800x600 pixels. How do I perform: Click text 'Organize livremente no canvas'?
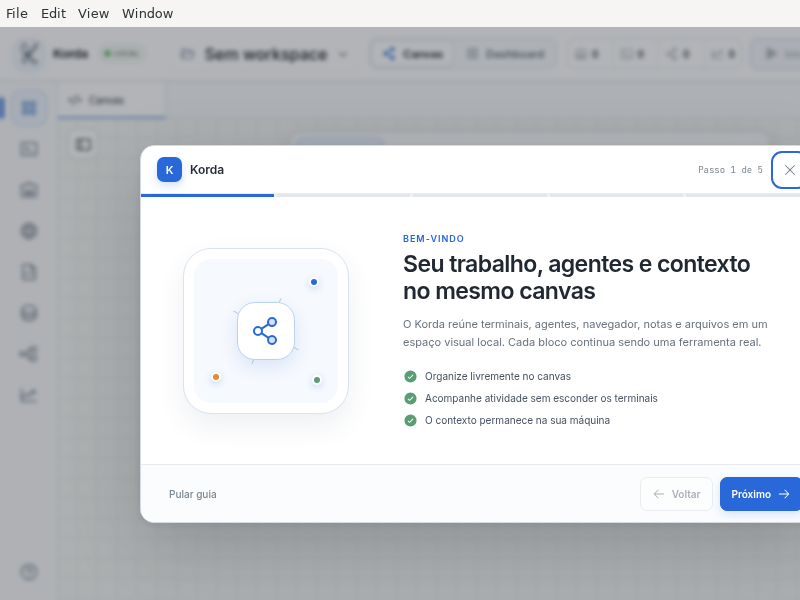(x=498, y=377)
